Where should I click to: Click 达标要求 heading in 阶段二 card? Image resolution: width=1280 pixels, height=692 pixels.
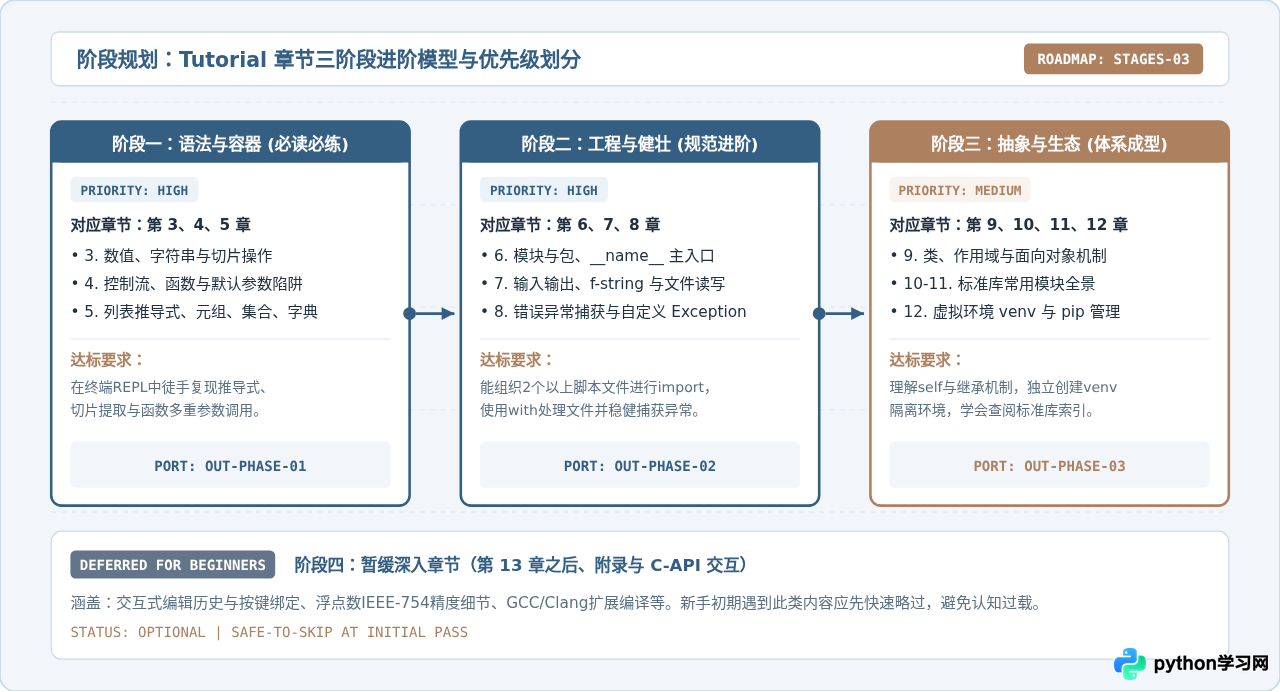pos(517,360)
